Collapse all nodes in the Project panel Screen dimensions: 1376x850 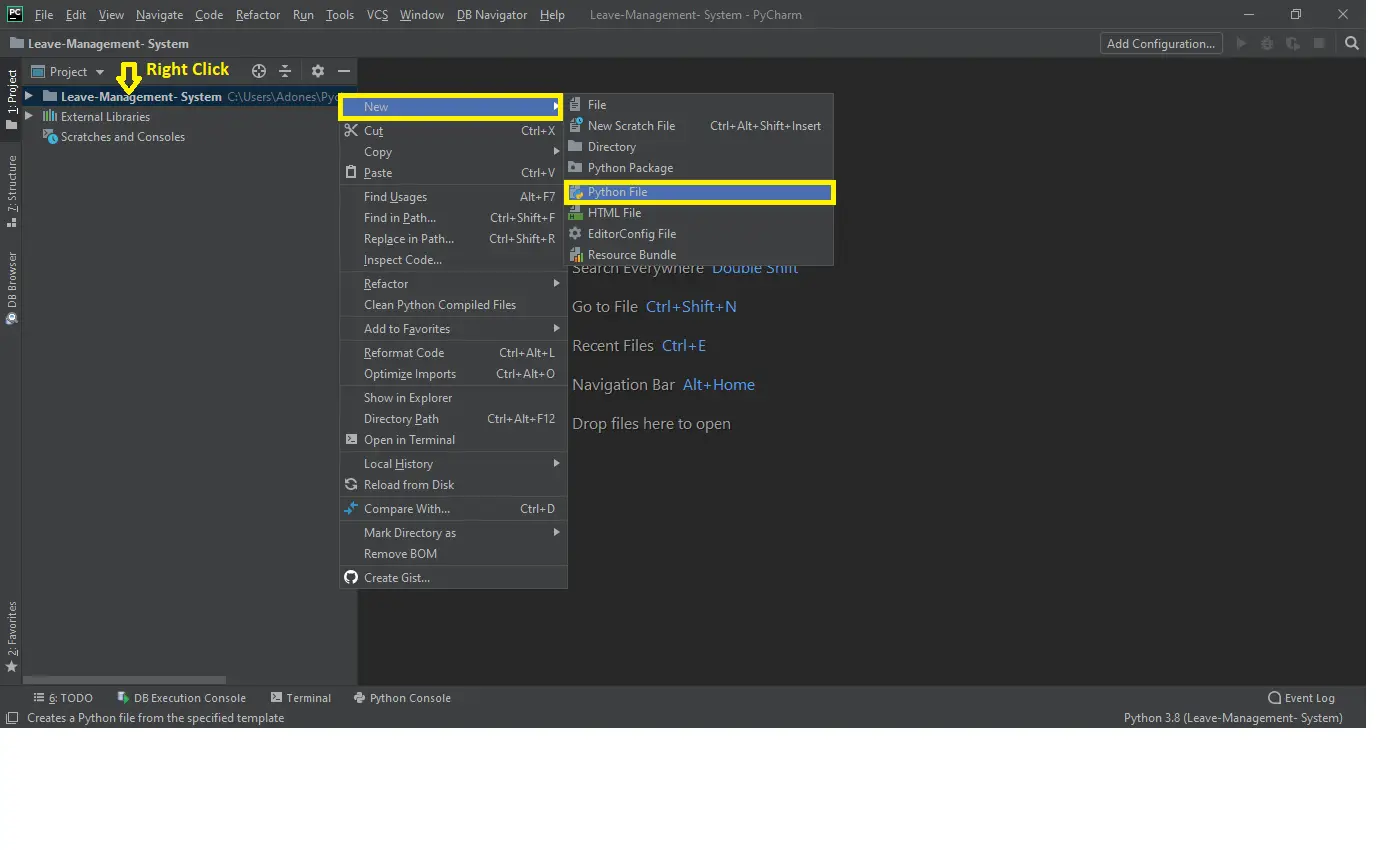coord(285,71)
